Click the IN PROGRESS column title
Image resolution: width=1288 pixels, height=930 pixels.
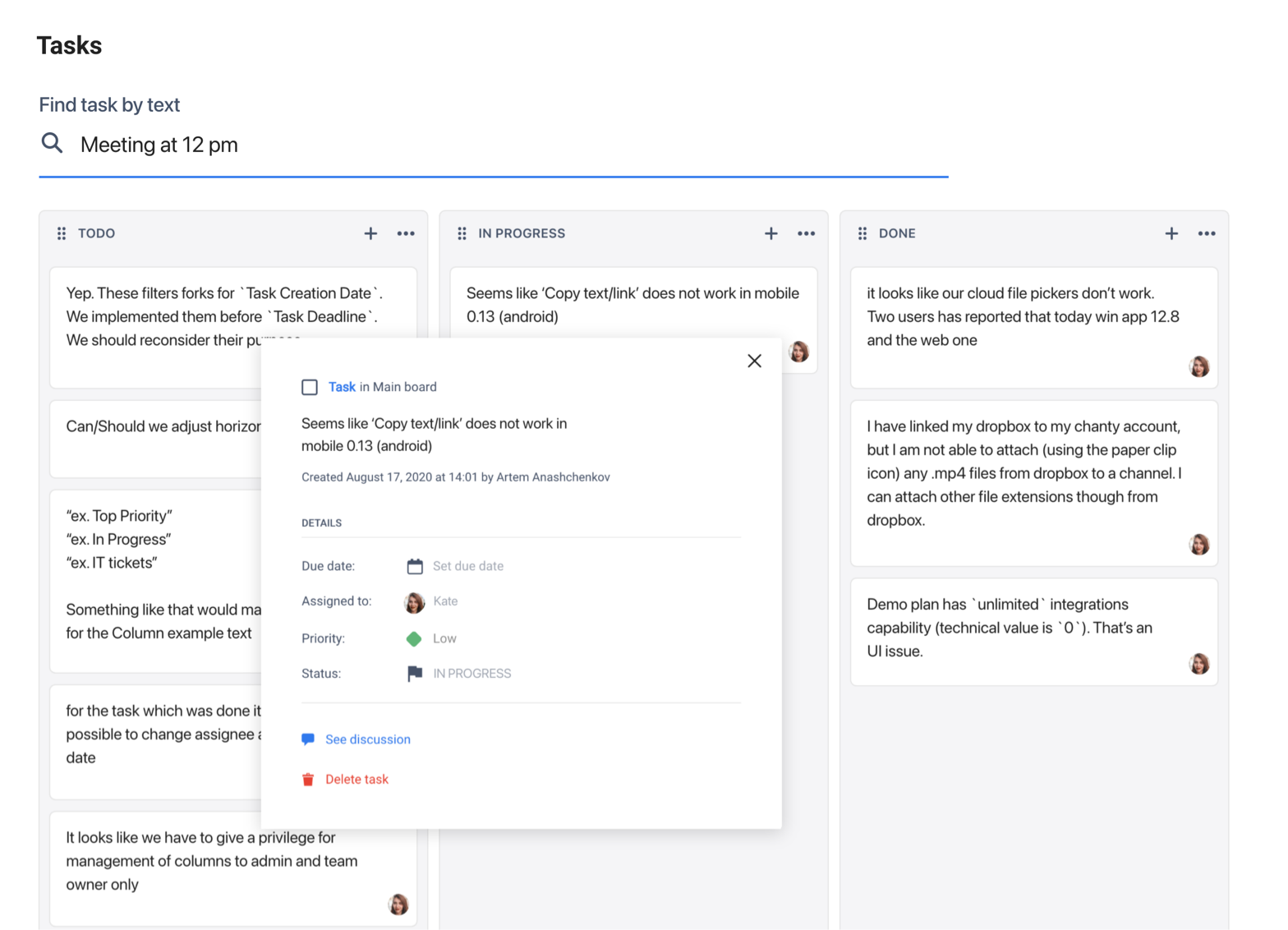click(522, 233)
